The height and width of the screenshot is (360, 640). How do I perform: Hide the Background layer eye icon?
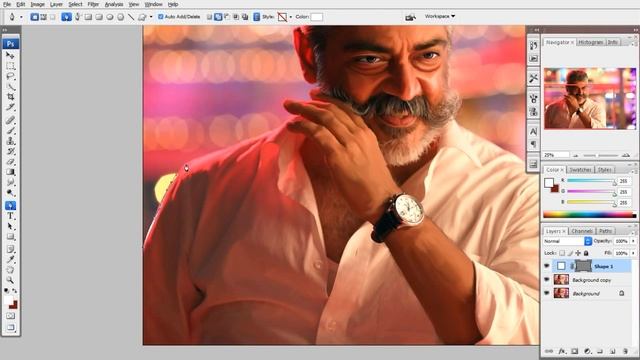point(547,293)
